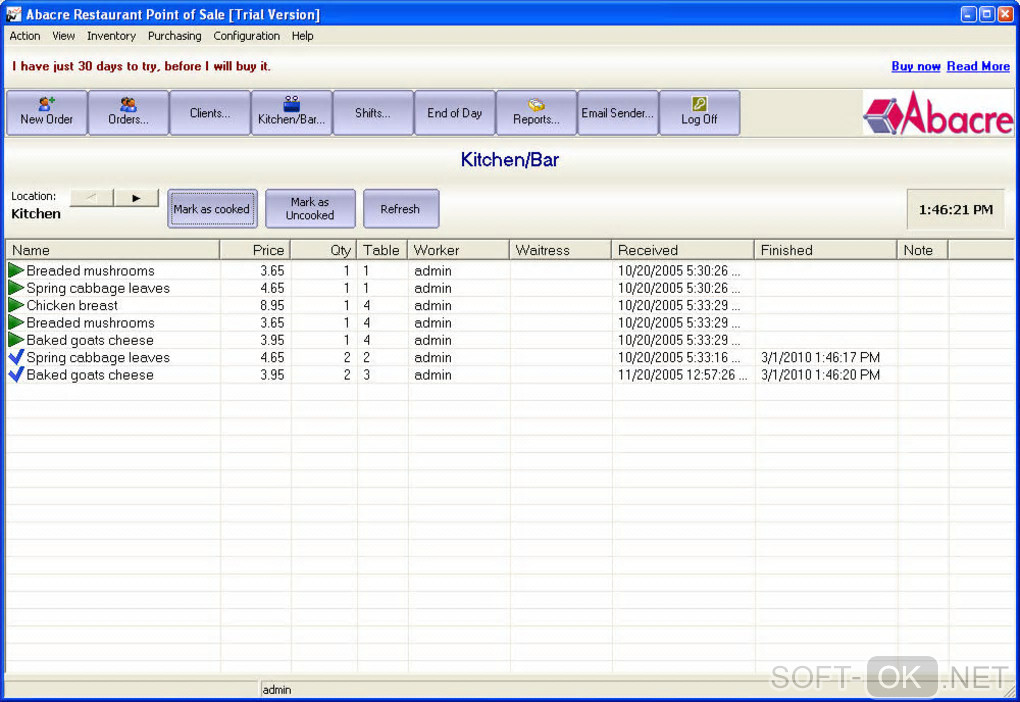The height and width of the screenshot is (702, 1020).
Task: Click the trial message about 30 days
Action: point(141,66)
